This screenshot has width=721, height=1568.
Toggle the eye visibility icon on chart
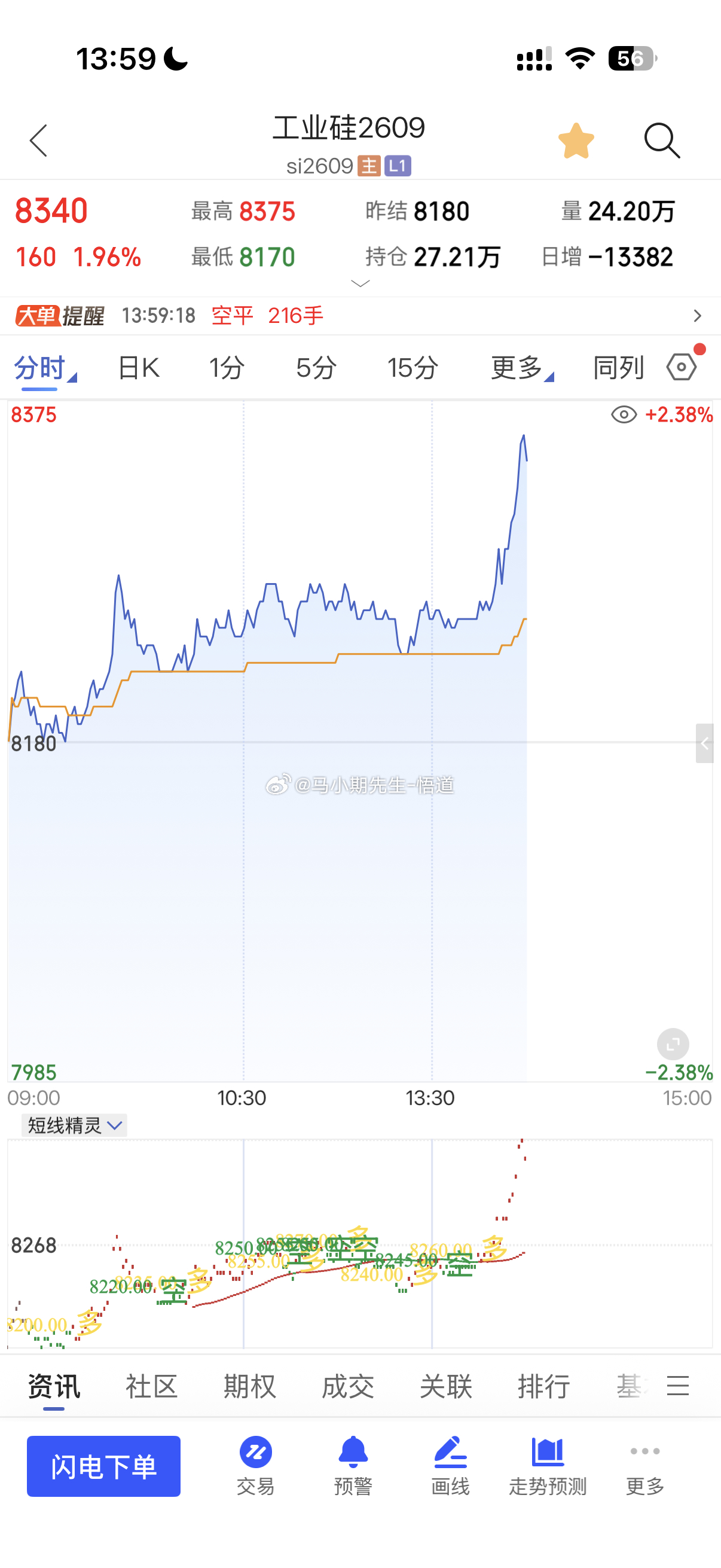tap(624, 415)
